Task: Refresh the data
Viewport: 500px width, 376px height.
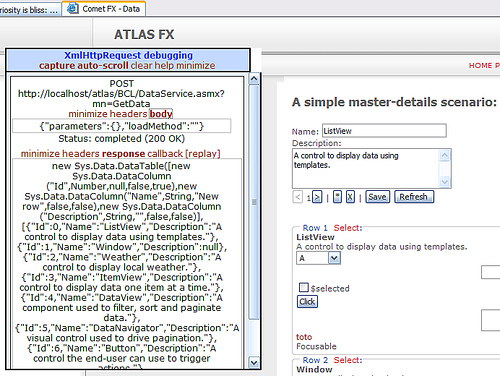Action: click(x=414, y=197)
